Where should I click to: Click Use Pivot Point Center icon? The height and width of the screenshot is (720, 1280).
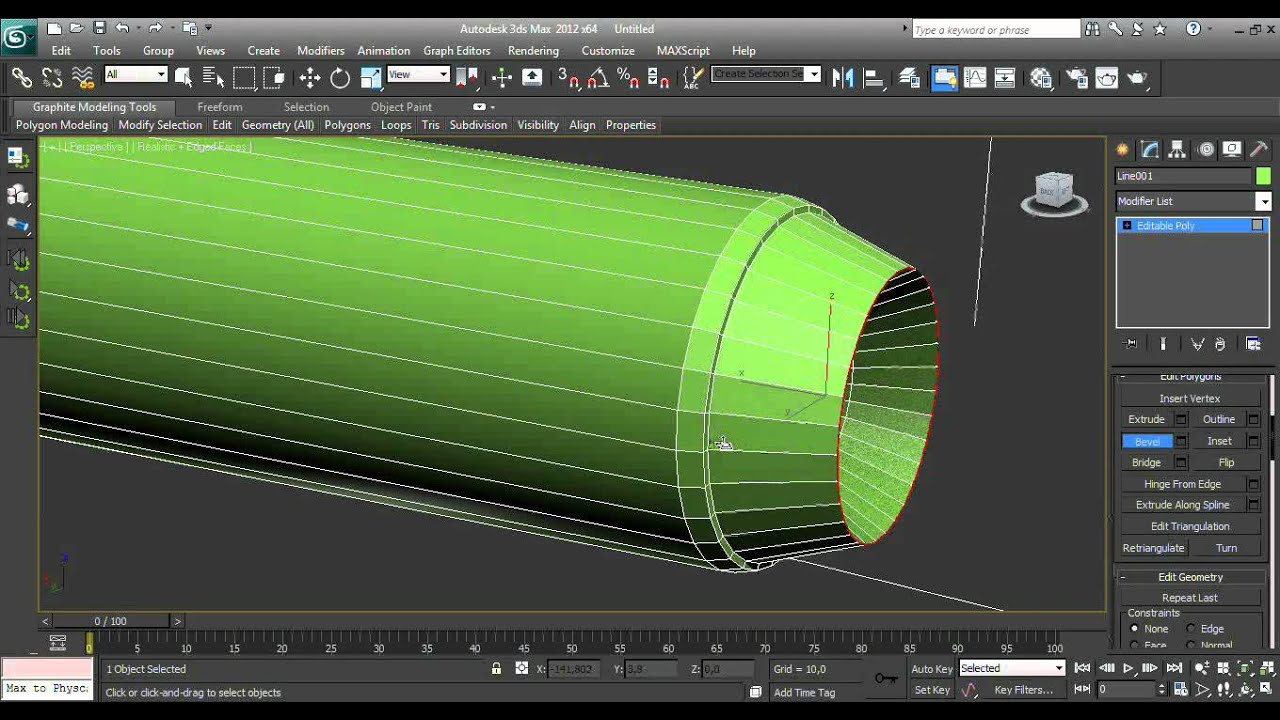[467, 77]
